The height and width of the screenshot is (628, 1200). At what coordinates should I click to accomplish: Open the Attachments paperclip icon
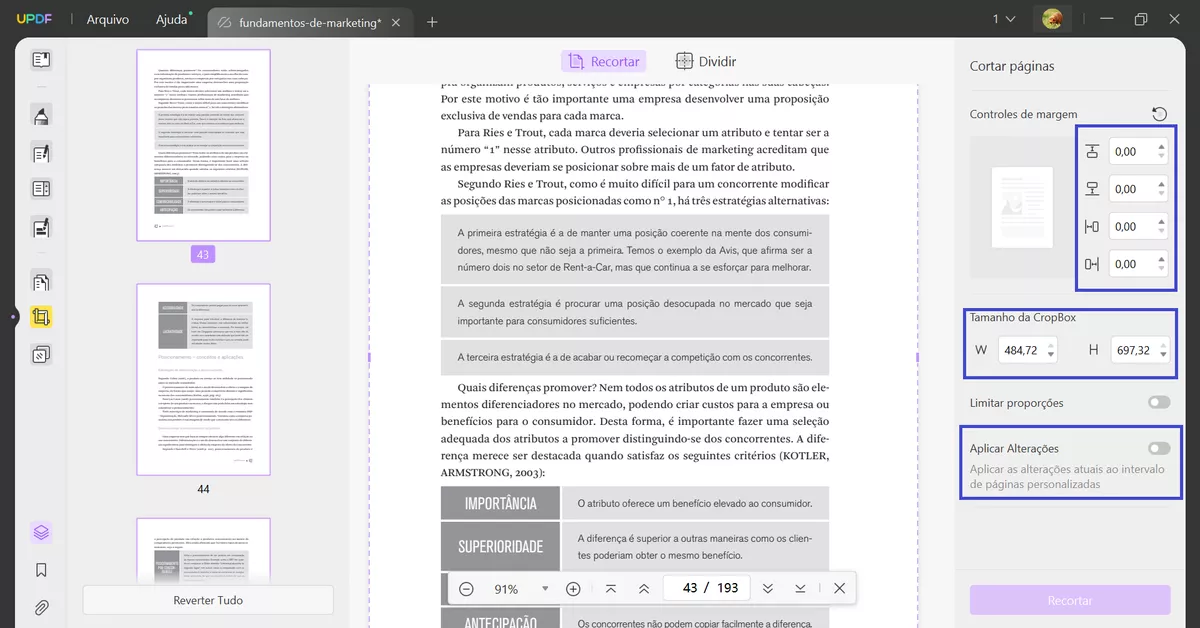40,606
